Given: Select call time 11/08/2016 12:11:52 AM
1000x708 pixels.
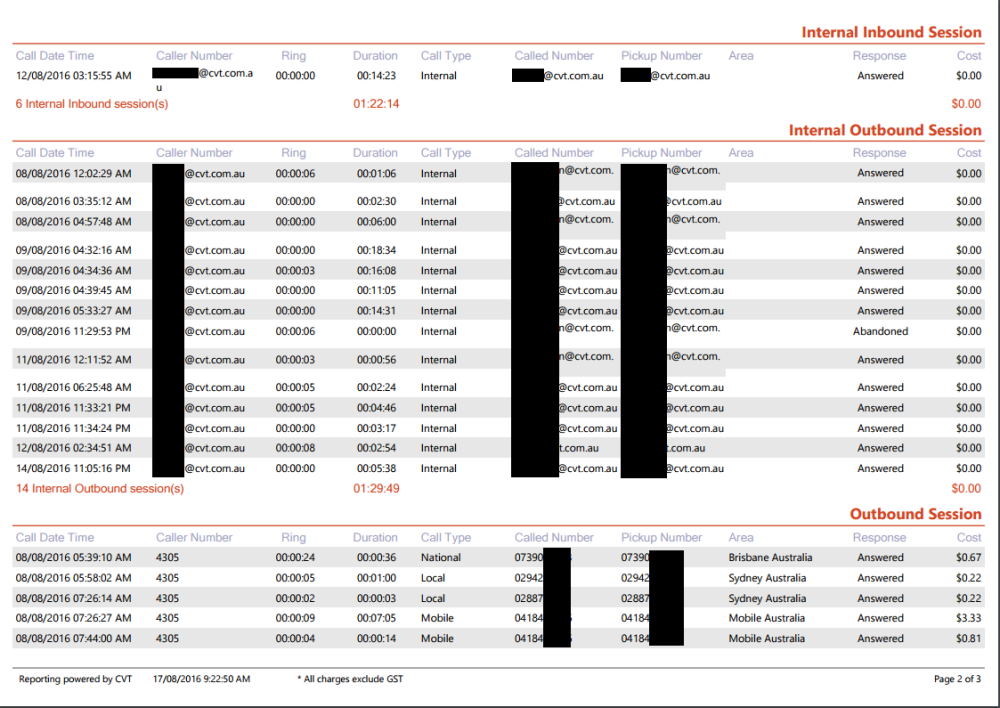Looking at the screenshot, I should click(73, 360).
